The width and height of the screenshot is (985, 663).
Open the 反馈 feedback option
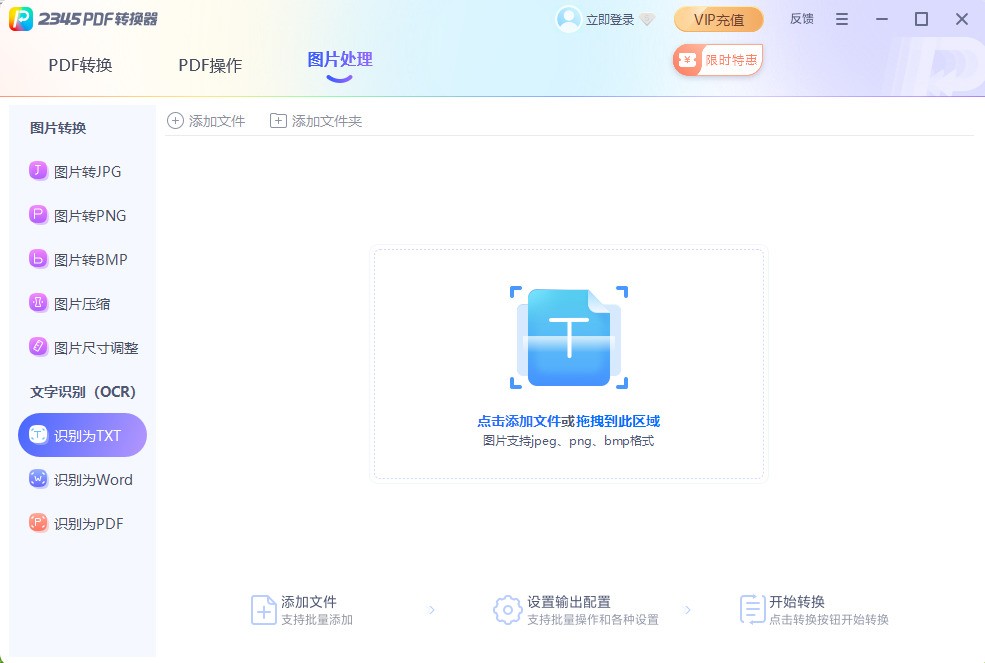point(801,18)
